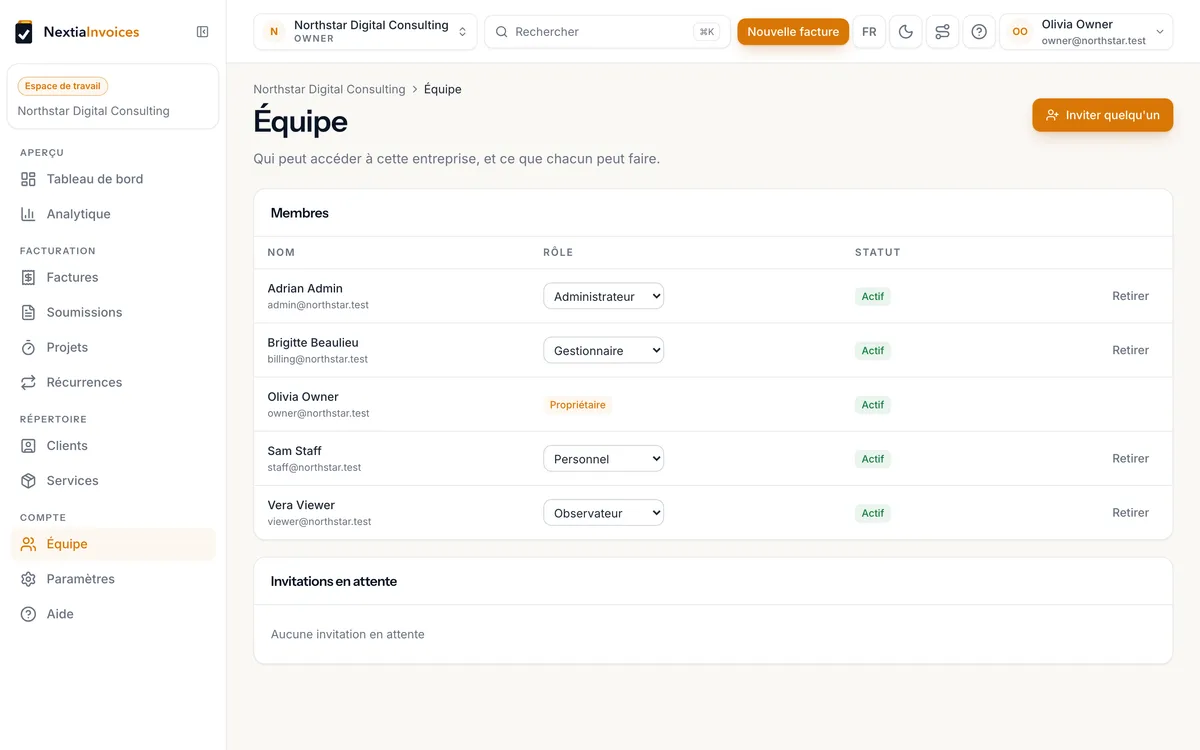This screenshot has height=750, width=1200.
Task: Click the Nouvelle facture button
Action: (x=793, y=32)
